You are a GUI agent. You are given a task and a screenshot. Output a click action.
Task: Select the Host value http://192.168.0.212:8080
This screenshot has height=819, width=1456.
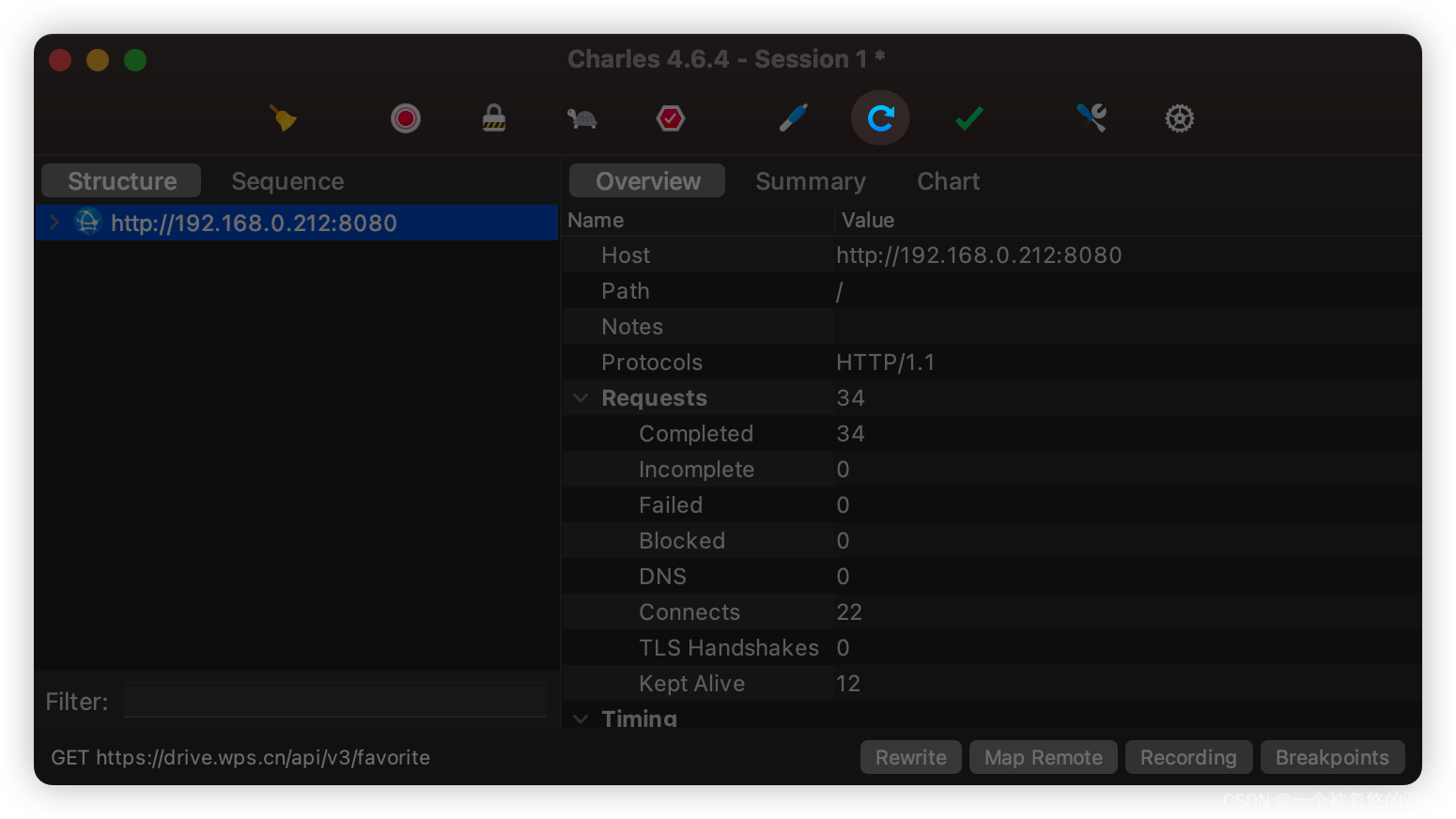click(979, 255)
